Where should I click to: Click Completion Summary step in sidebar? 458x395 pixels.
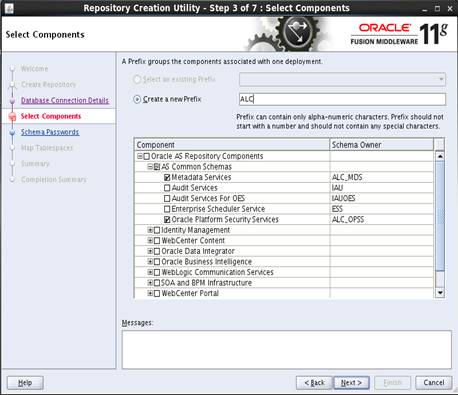click(x=54, y=180)
